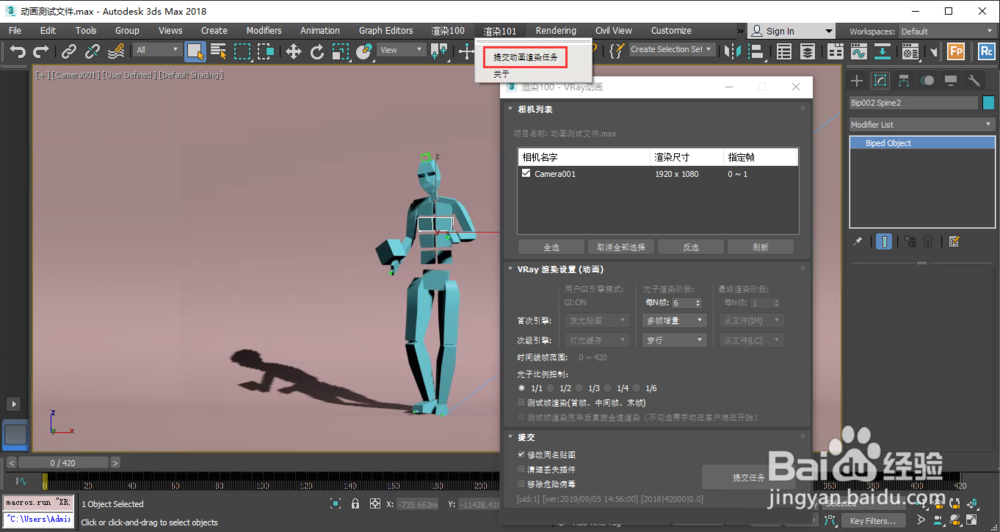Click the 提交任务 submit button
Screen dimensions: 1000x532
point(748,477)
